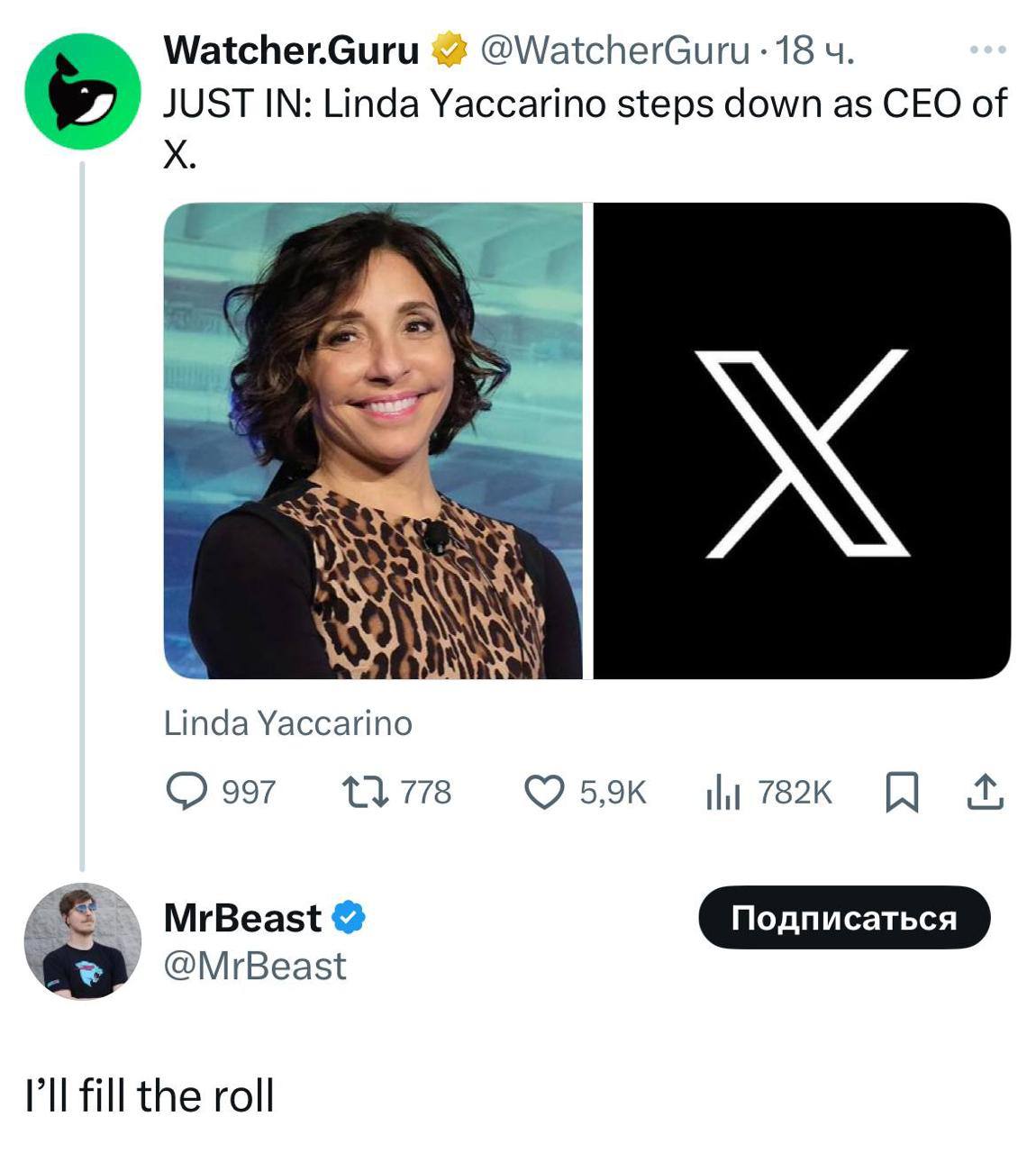The image size is (1036, 1153).
Task: View analytics showing 782K views
Action: (x=723, y=793)
